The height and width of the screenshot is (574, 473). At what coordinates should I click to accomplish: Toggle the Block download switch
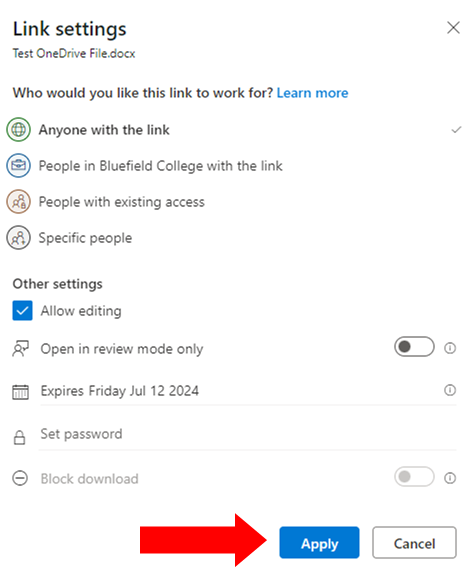click(x=414, y=477)
